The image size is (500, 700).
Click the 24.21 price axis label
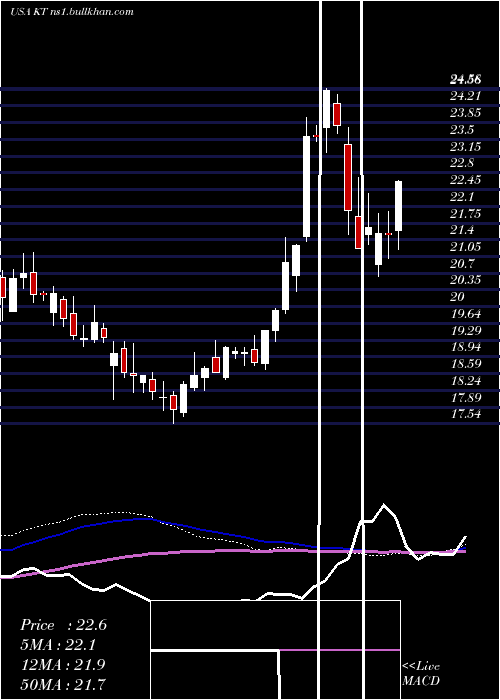click(466, 96)
